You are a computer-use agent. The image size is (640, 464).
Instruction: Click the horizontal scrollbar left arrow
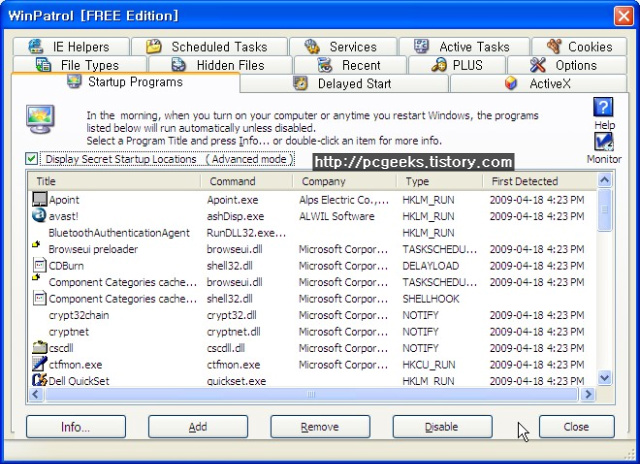(36, 394)
